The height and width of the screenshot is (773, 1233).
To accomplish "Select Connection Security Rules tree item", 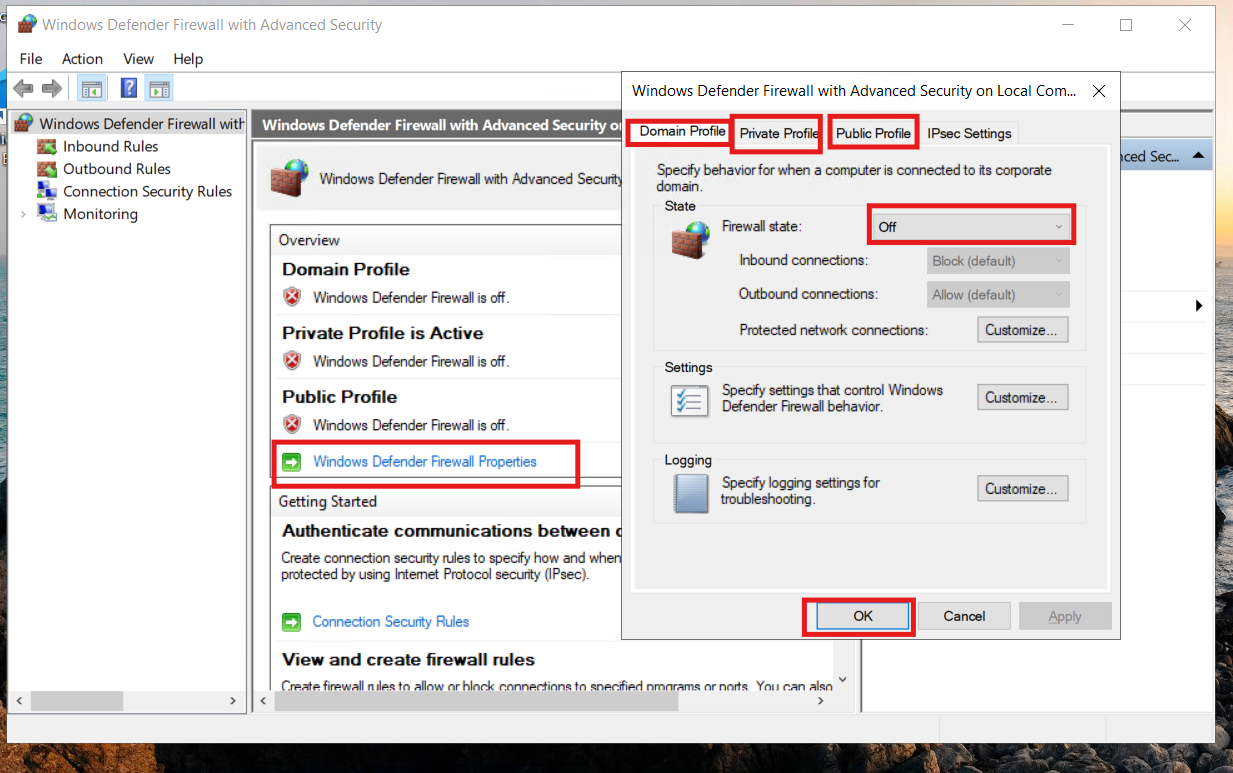I will coord(147,191).
